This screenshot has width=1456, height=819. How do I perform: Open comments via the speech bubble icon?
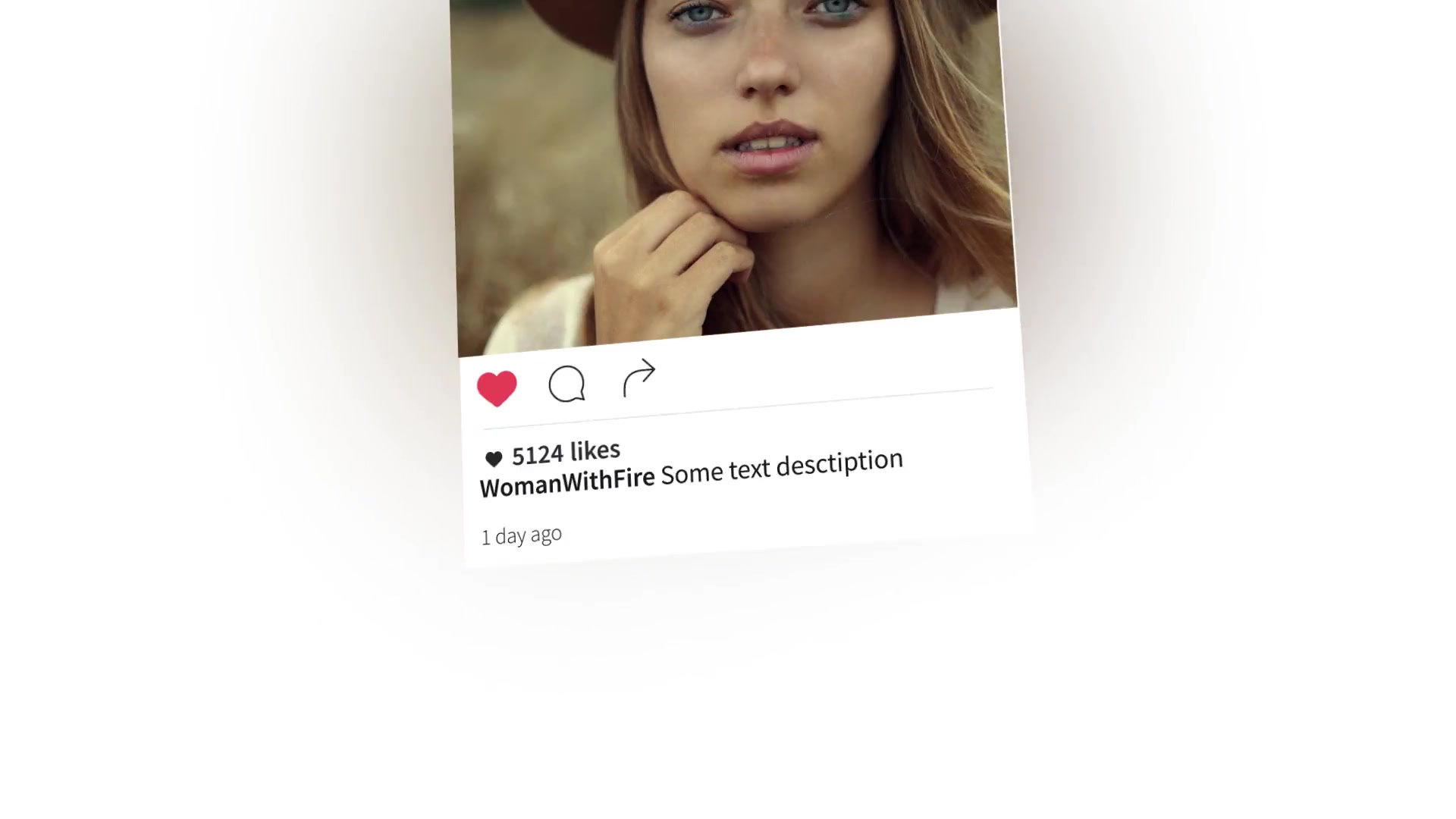tap(566, 383)
